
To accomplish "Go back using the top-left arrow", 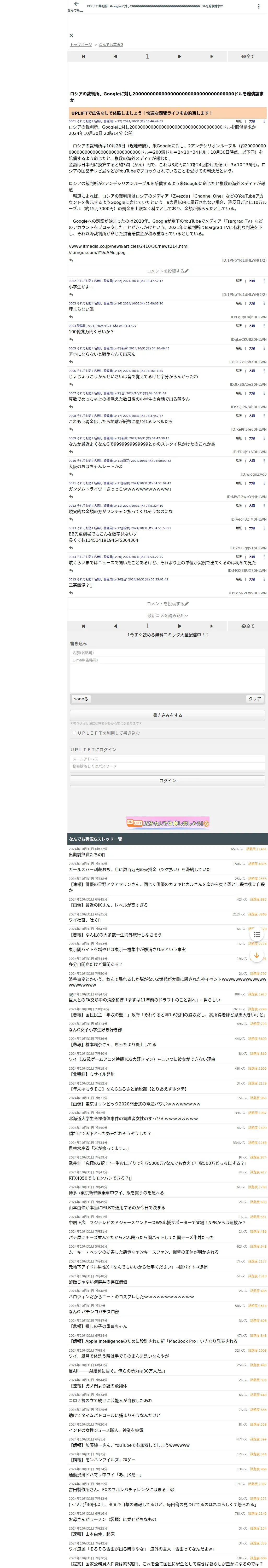I will pyautogui.click(x=76, y=4).
